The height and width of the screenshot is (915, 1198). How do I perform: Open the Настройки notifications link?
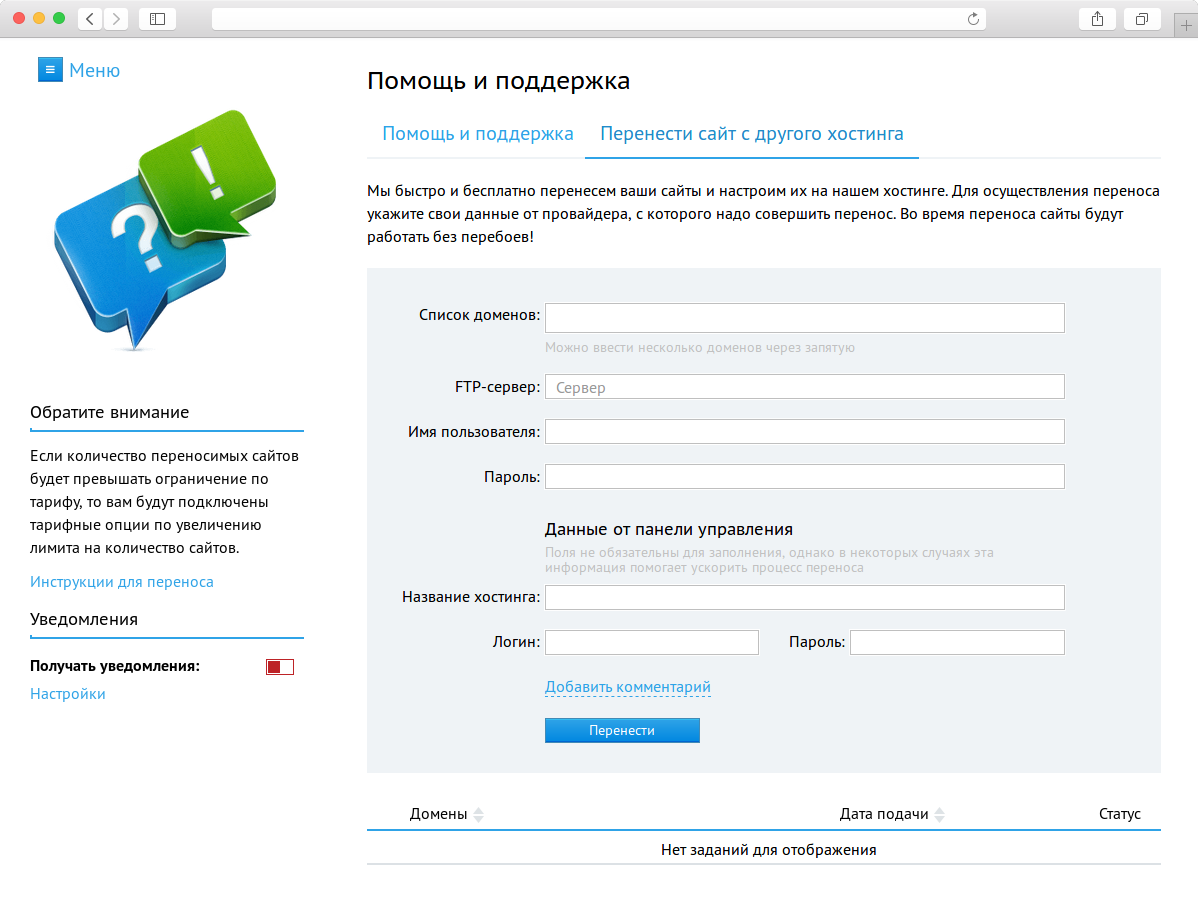click(67, 694)
